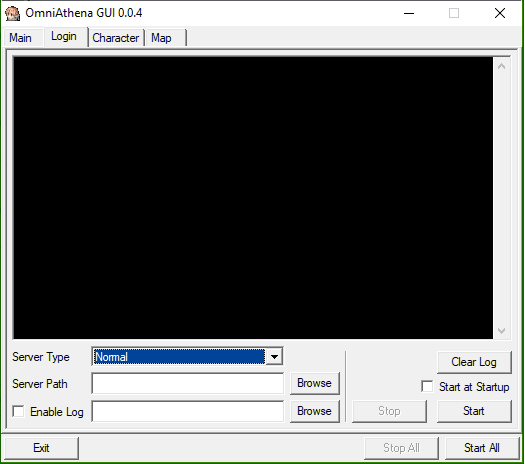Open the Character tab
The image size is (525, 464).
click(x=116, y=38)
